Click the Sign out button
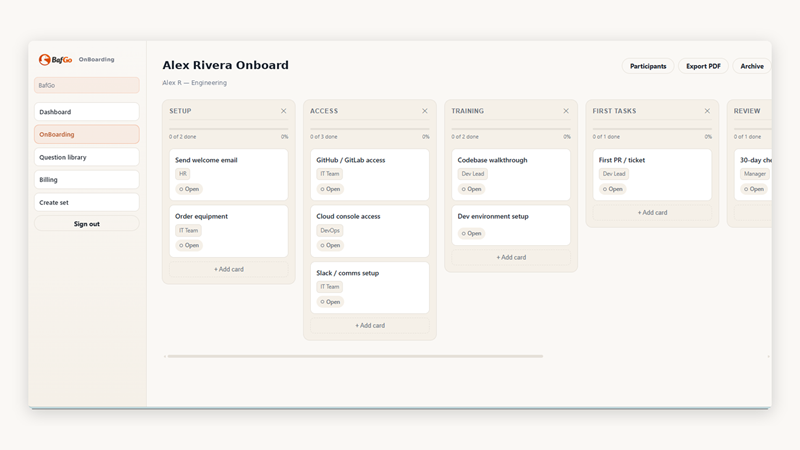800x450 pixels. [x=87, y=223]
